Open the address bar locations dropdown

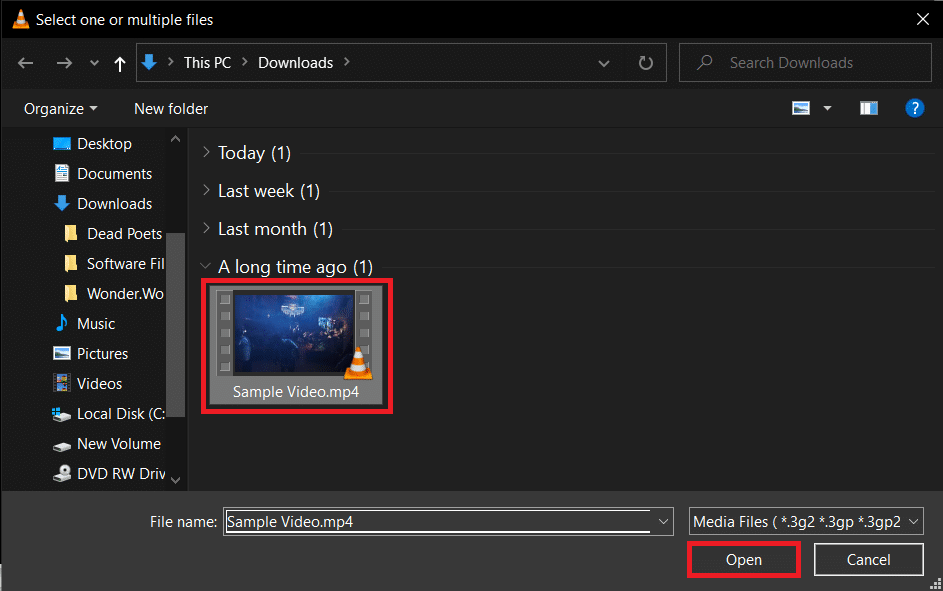(604, 62)
